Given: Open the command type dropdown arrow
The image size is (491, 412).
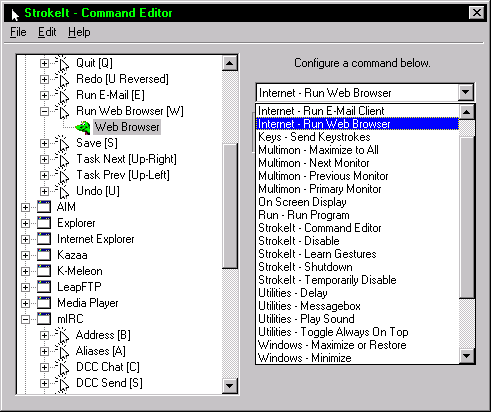Looking at the screenshot, I should [x=466, y=92].
